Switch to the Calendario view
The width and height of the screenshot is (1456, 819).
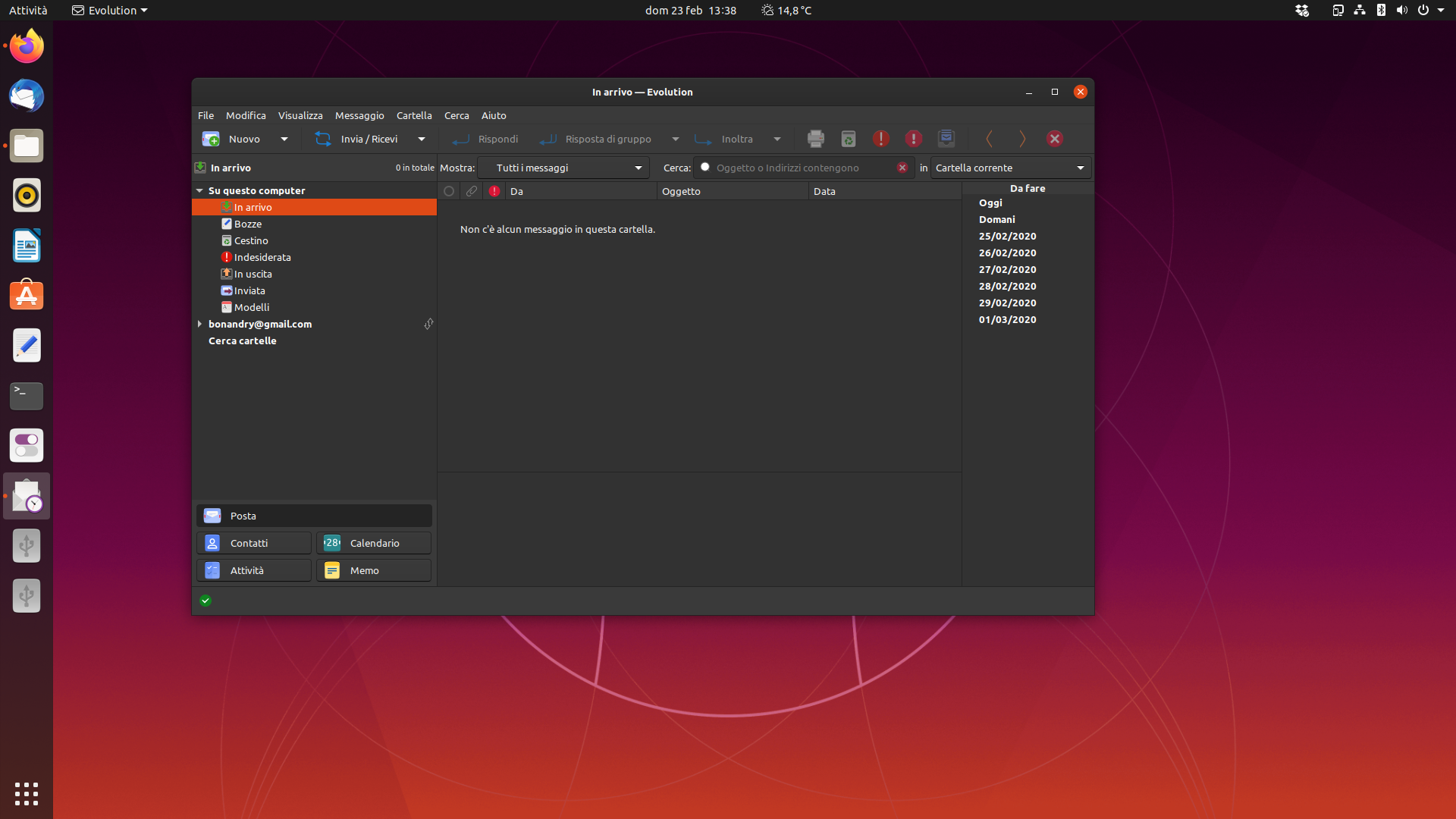click(x=373, y=543)
